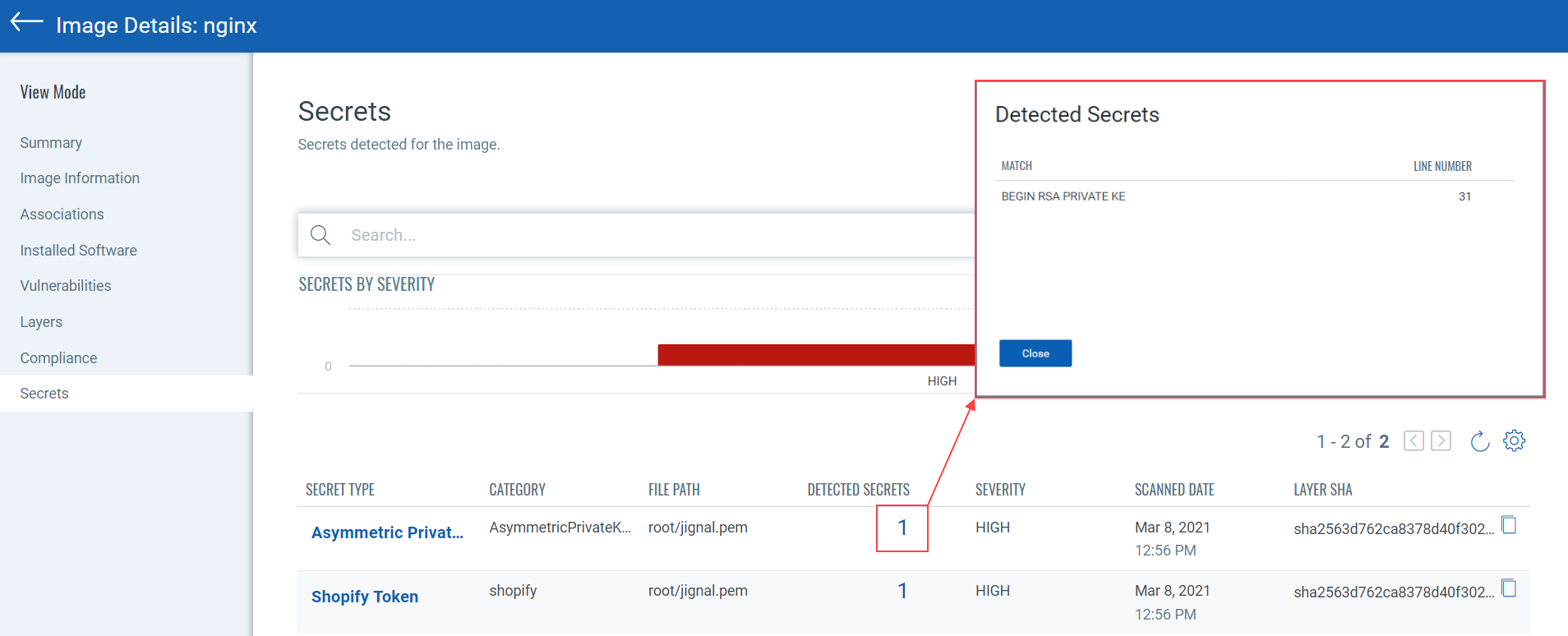
Task: Click HIGH severity in Asymmetric Private row
Action: tap(993, 528)
